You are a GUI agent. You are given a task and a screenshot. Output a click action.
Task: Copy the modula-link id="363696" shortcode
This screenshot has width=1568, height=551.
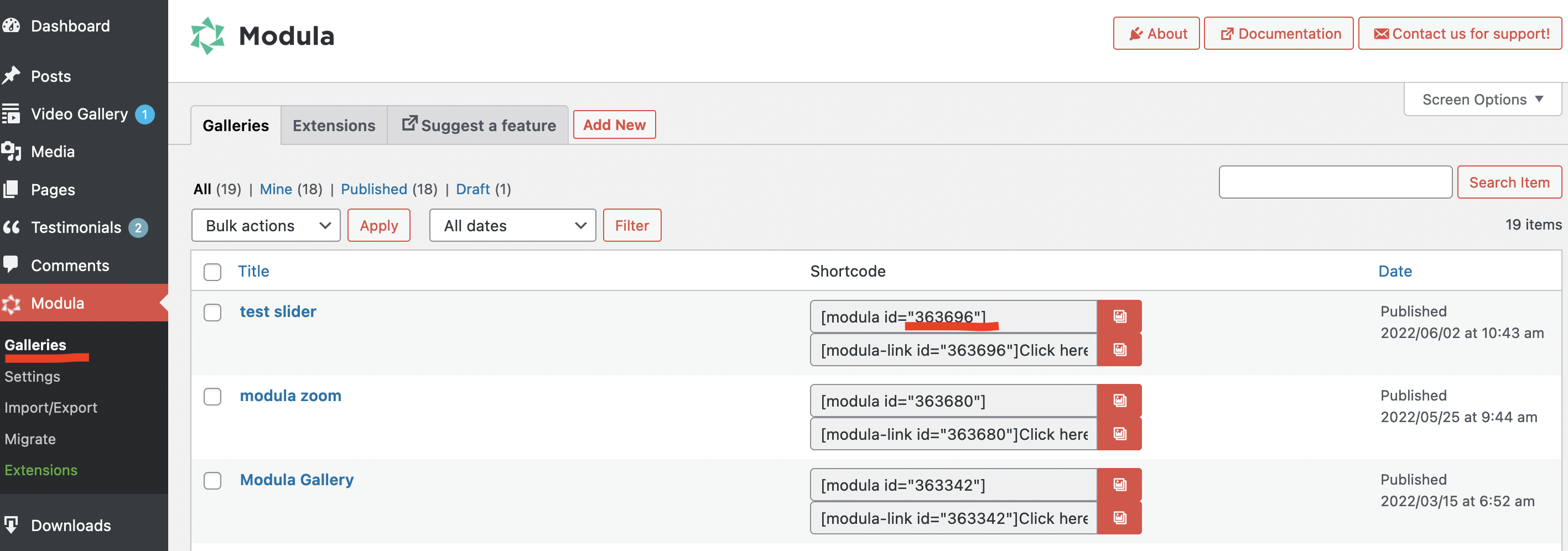(1119, 350)
